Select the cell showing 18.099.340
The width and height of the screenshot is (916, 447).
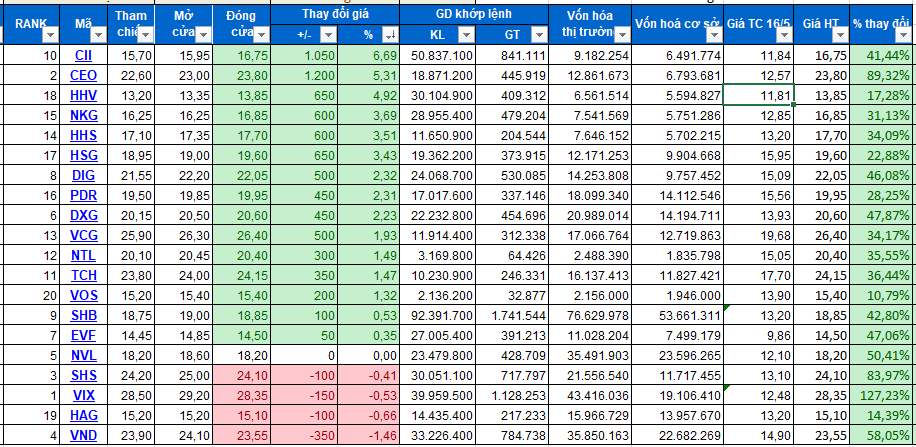tap(590, 195)
